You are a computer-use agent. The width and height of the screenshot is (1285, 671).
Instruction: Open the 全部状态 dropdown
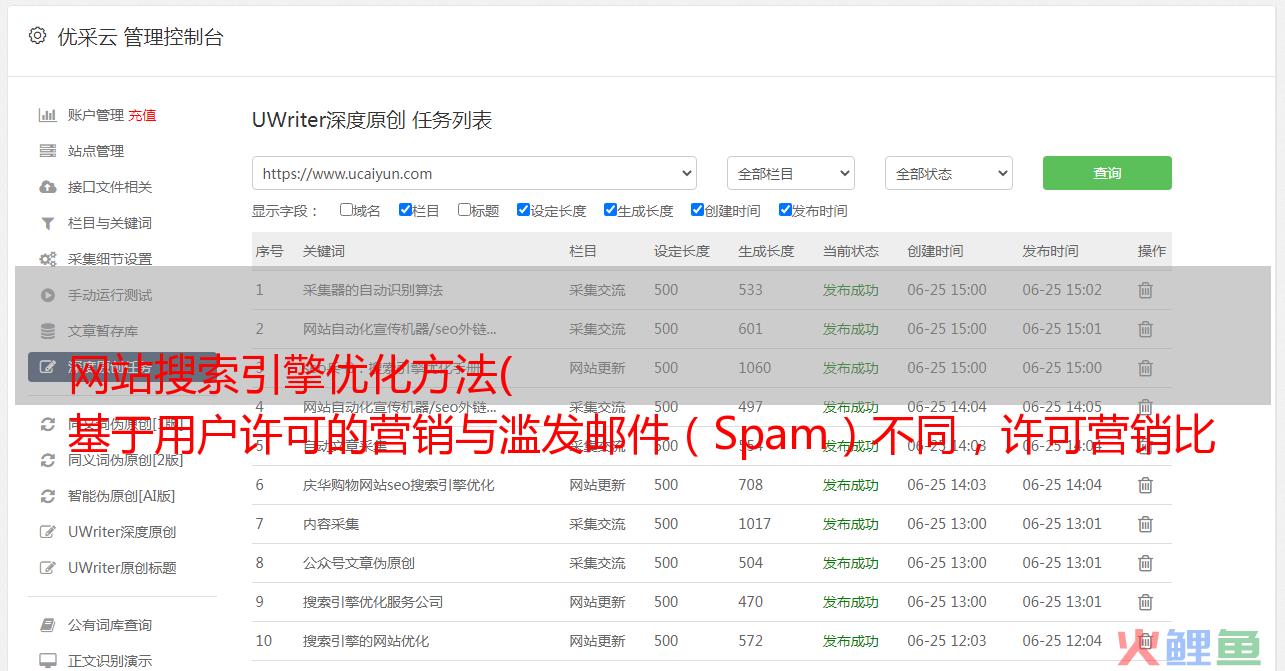pos(949,173)
